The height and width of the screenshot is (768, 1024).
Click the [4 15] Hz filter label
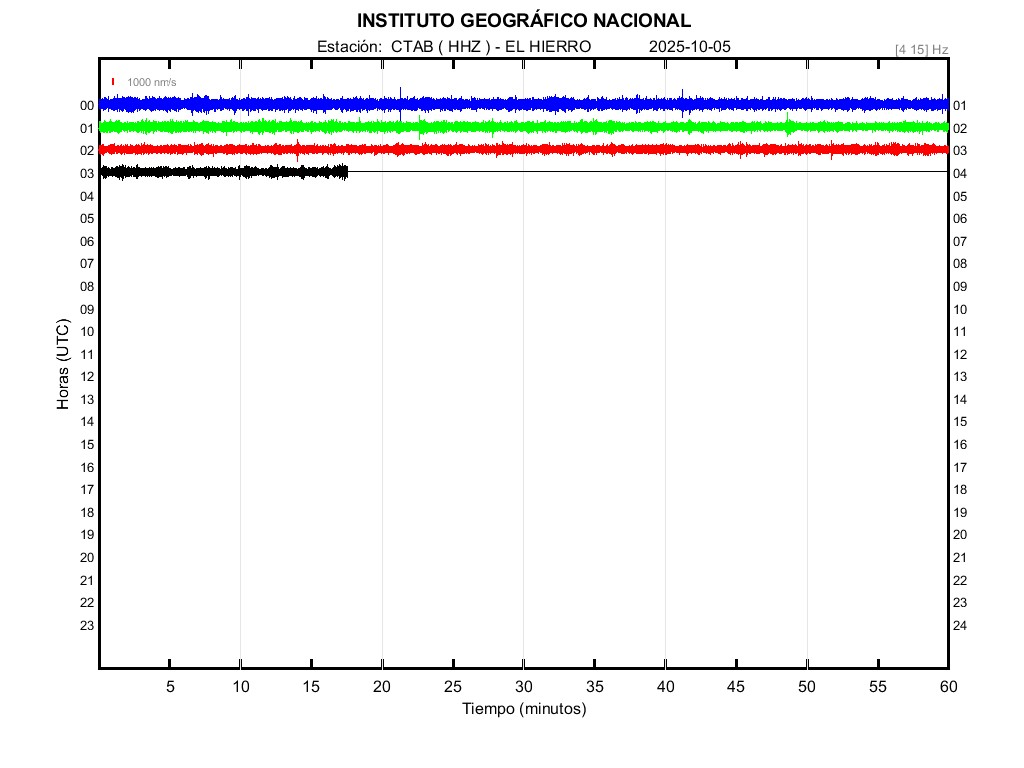pyautogui.click(x=921, y=49)
